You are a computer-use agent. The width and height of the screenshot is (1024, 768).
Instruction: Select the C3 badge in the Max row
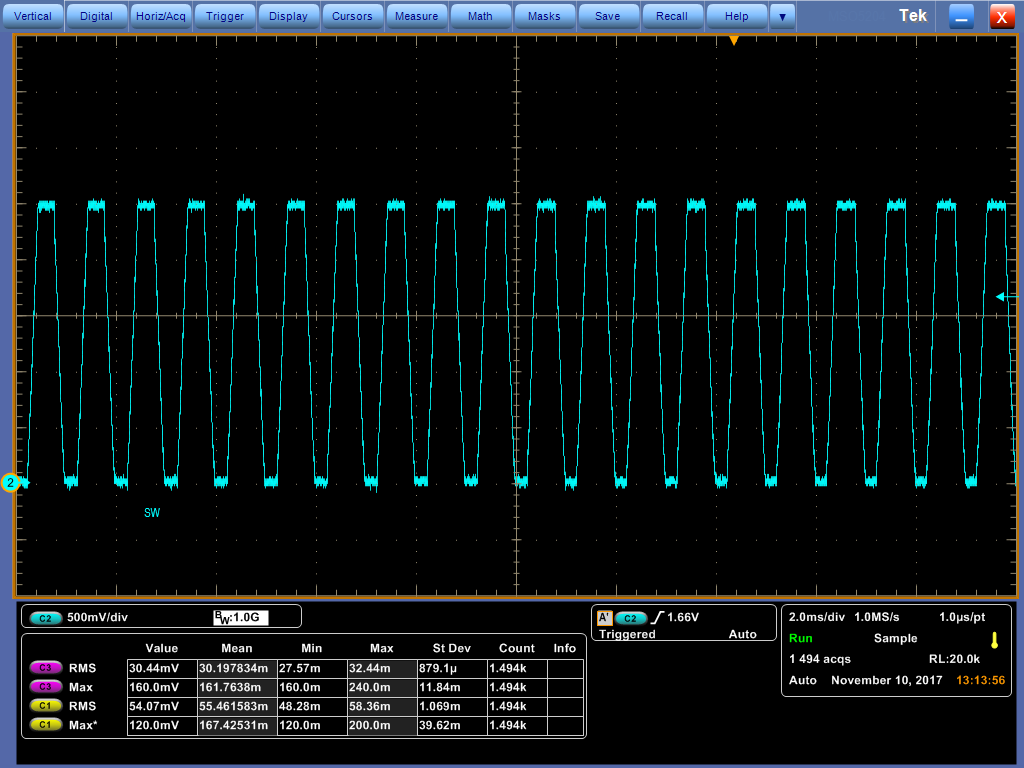tap(45, 687)
